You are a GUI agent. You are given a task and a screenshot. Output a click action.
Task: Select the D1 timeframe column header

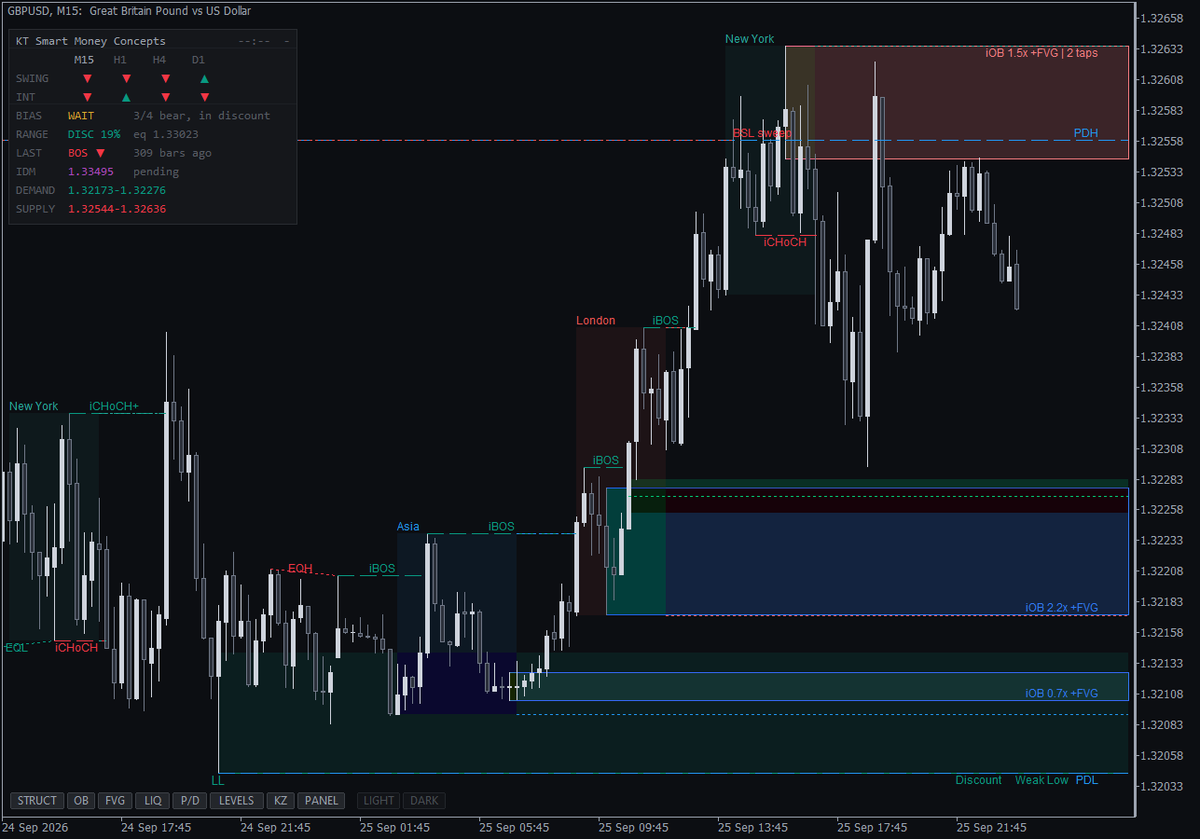(199, 60)
